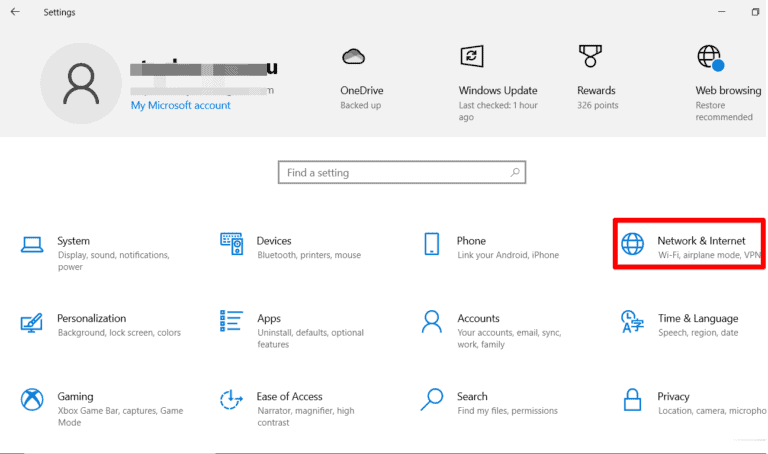
Task: Open the Privacy lock icon
Action: pos(633,400)
